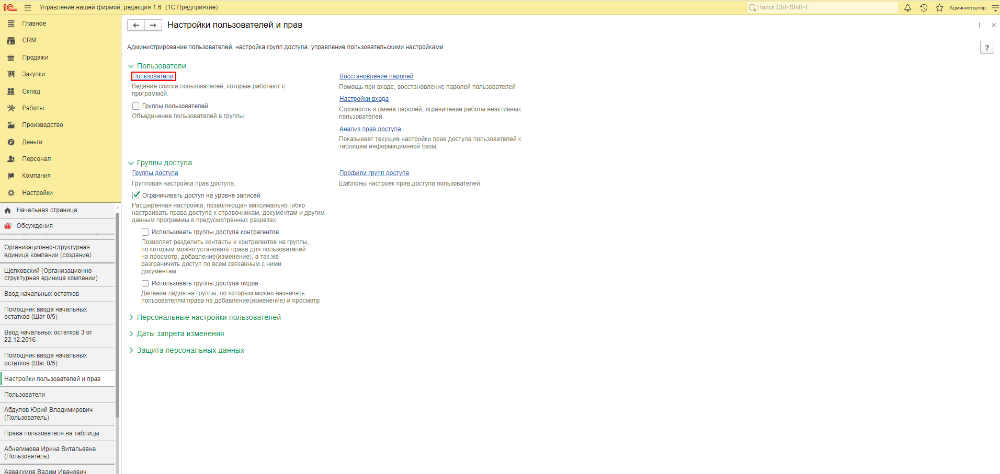
Task: Switch to Ввод начальных остатков 3 от 22.12.2016
Action: [x=58, y=336]
